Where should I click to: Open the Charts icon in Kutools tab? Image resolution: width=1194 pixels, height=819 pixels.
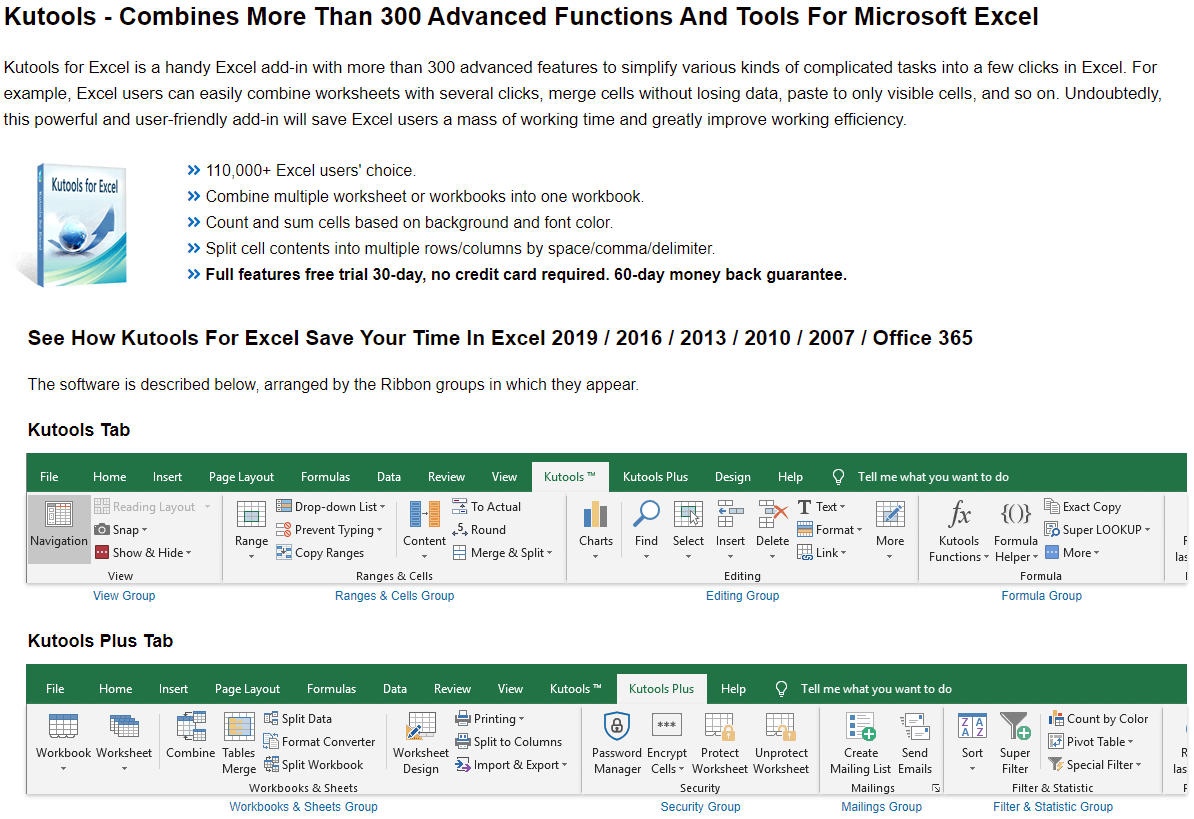[x=595, y=515]
